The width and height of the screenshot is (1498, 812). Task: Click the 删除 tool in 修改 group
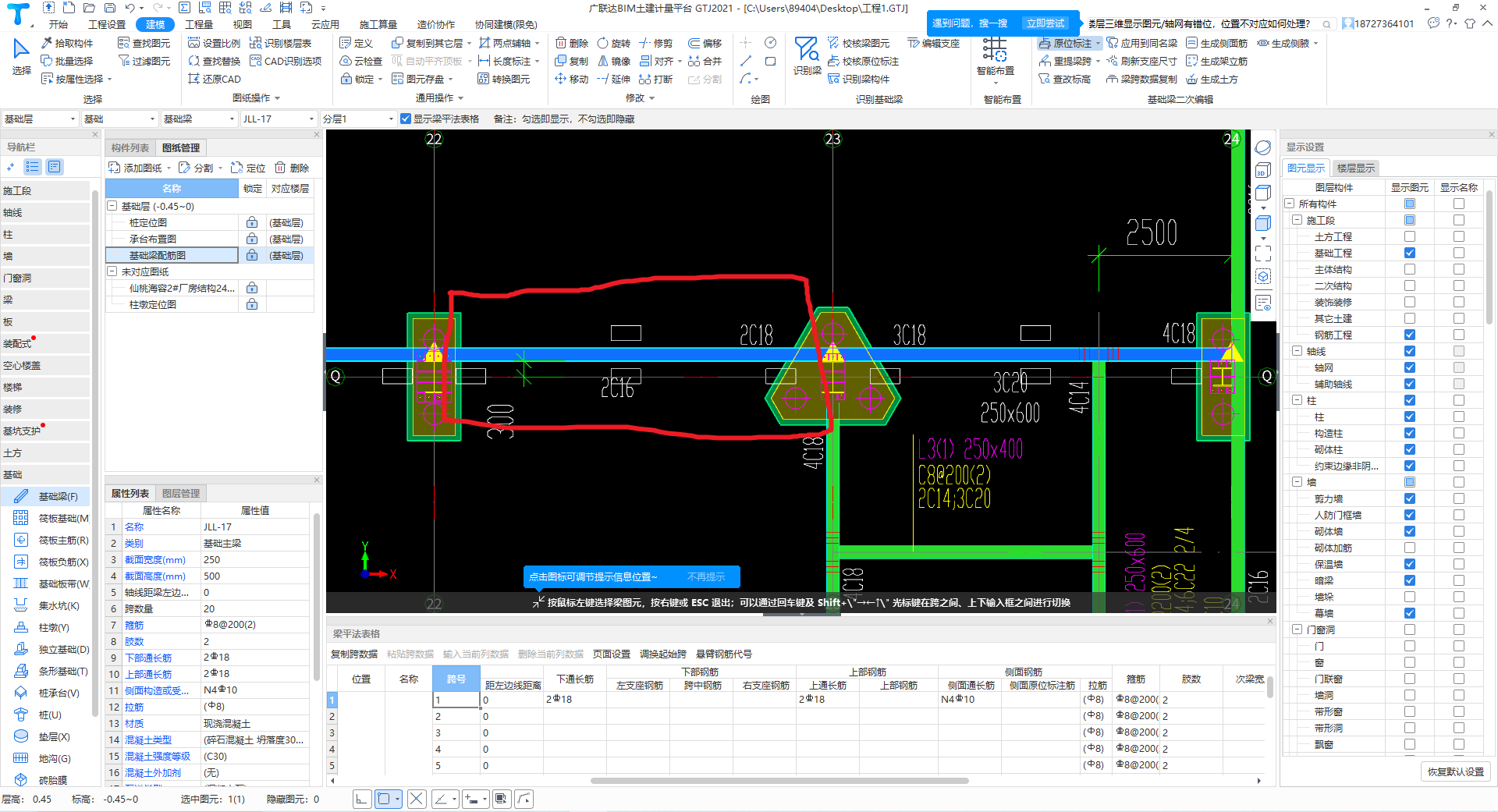coord(571,43)
